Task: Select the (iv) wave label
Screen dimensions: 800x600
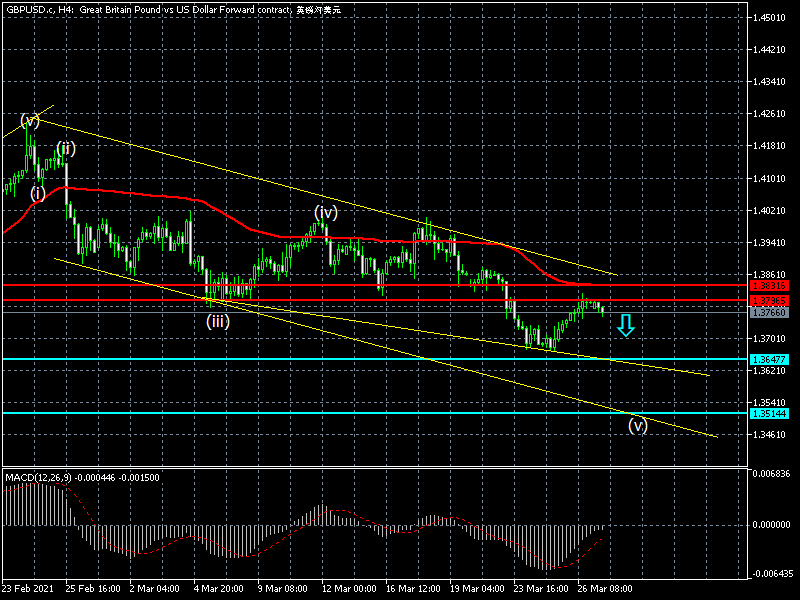Action: pos(326,212)
